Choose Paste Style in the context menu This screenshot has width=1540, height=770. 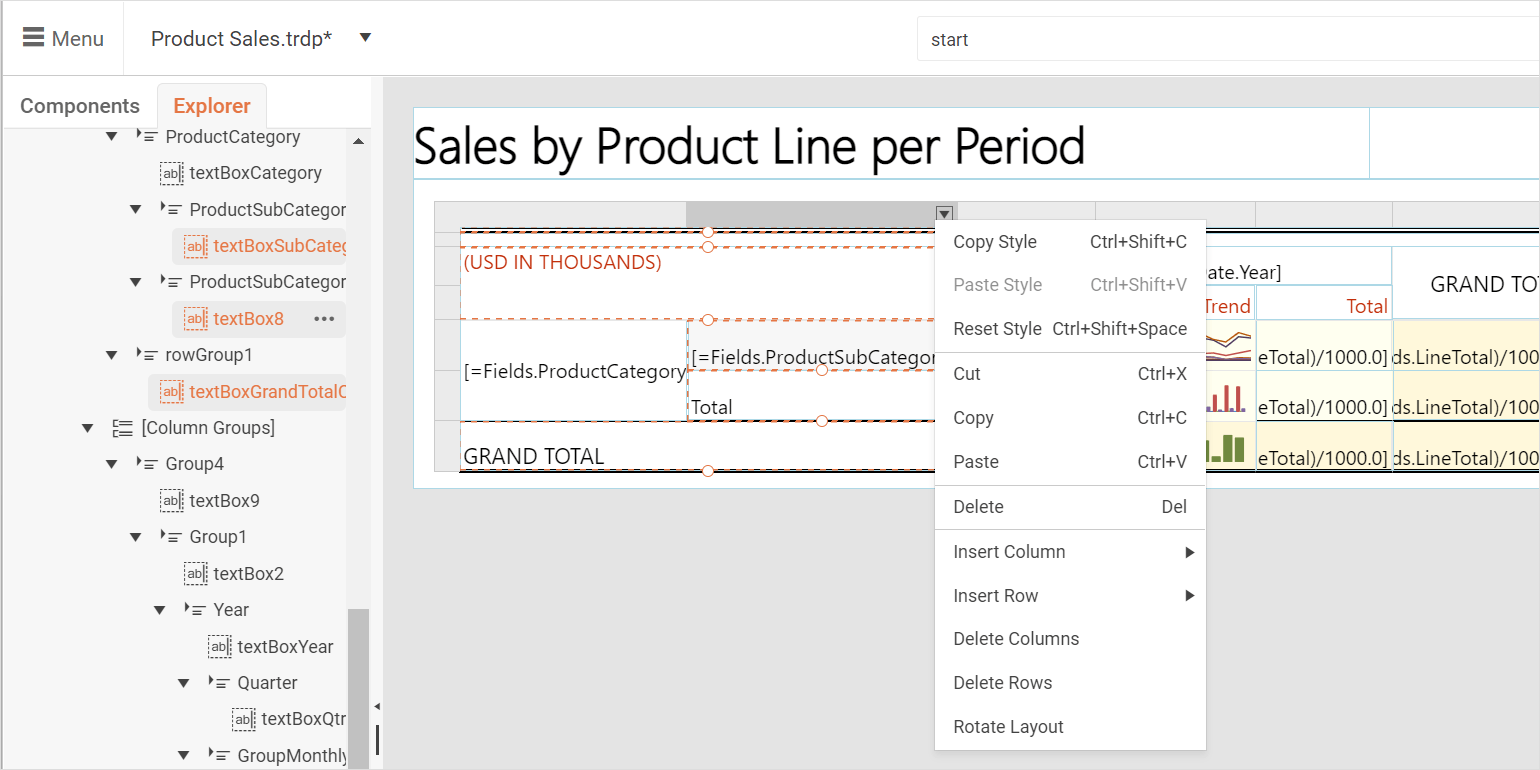click(1070, 285)
